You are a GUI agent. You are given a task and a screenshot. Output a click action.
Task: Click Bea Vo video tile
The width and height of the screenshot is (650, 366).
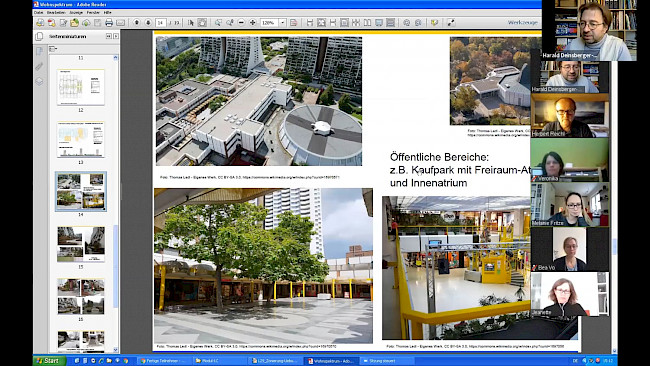(570, 250)
